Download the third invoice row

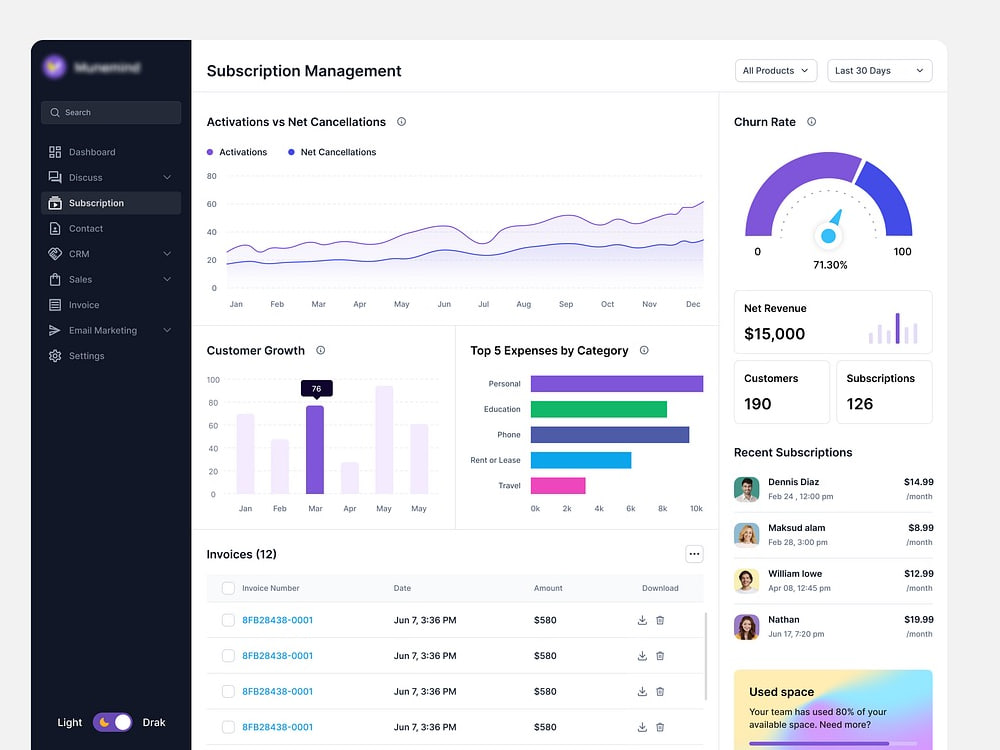642,691
